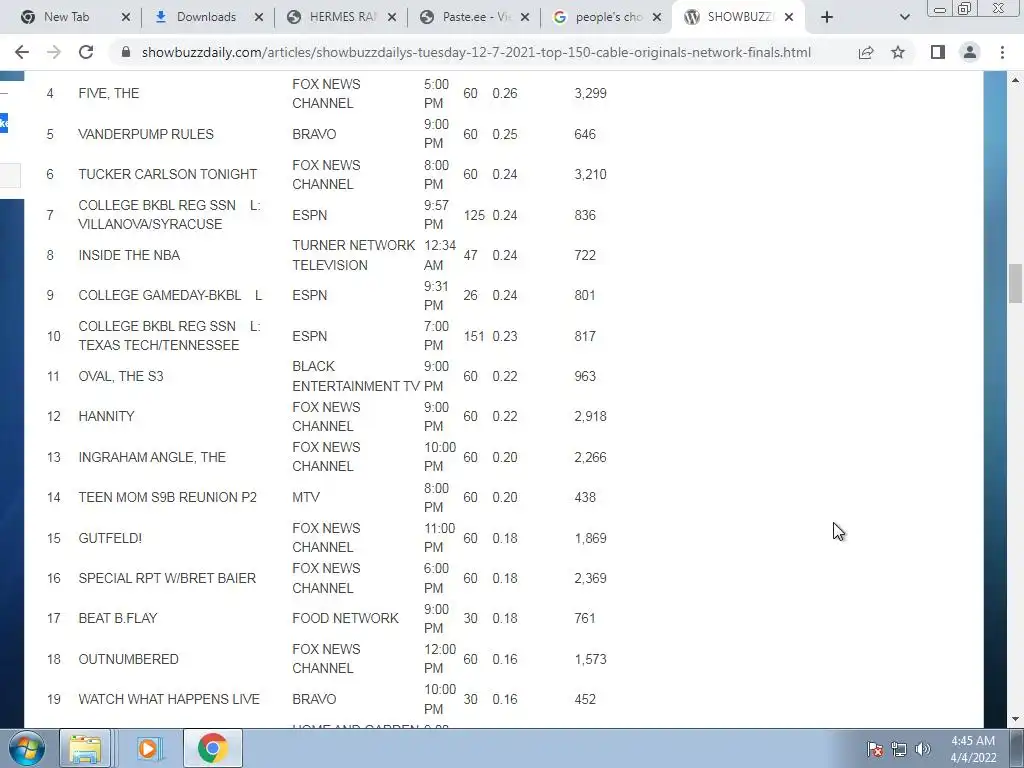1024x768 pixels.
Task: Click the viewers value 1,869
Action: click(590, 538)
